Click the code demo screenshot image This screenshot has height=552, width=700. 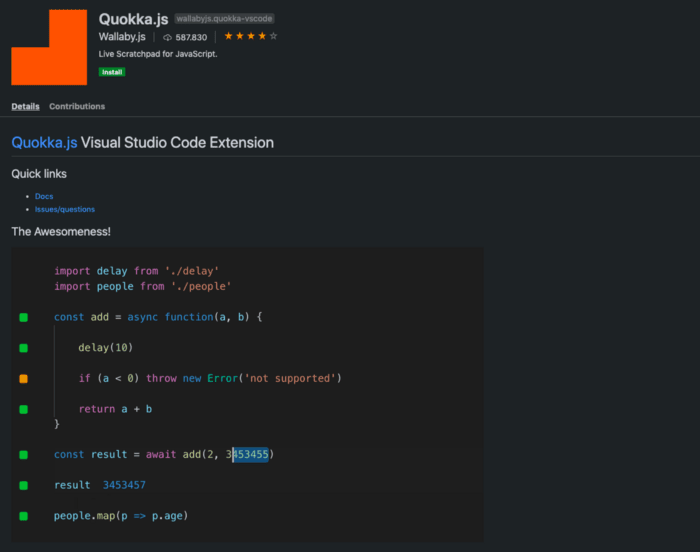tap(247, 395)
